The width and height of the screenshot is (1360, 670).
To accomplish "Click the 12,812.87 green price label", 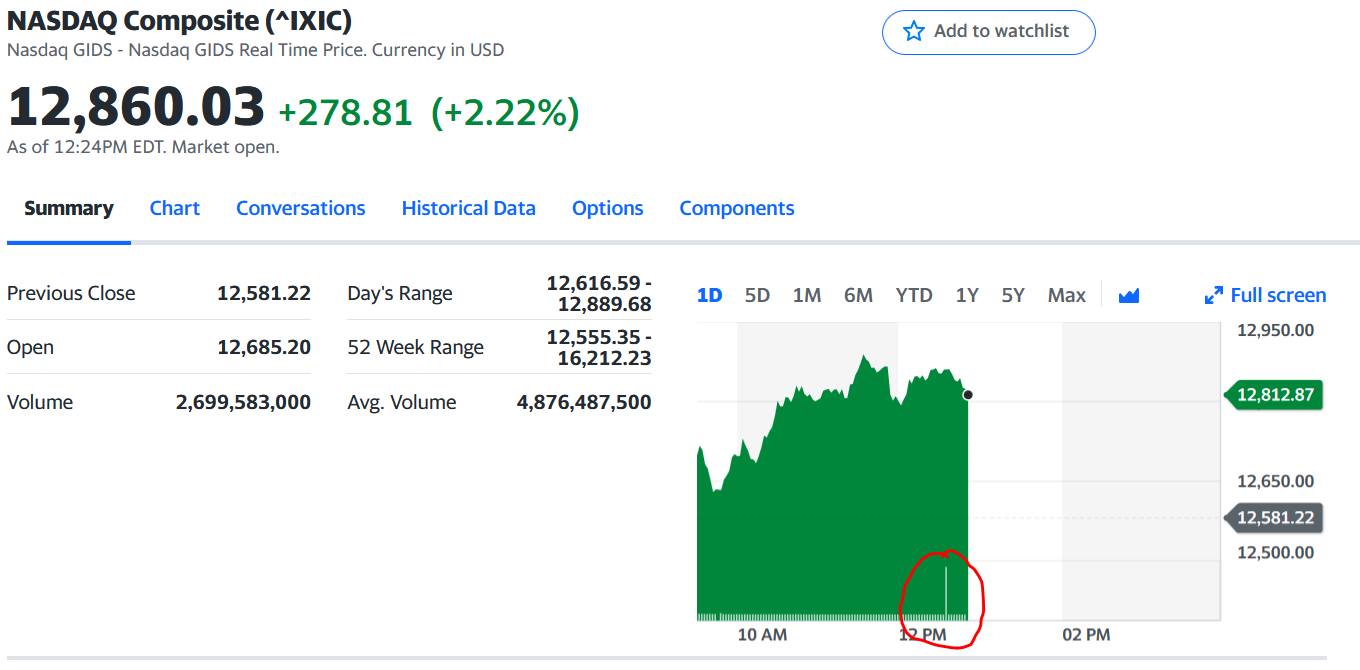I will (x=1274, y=394).
